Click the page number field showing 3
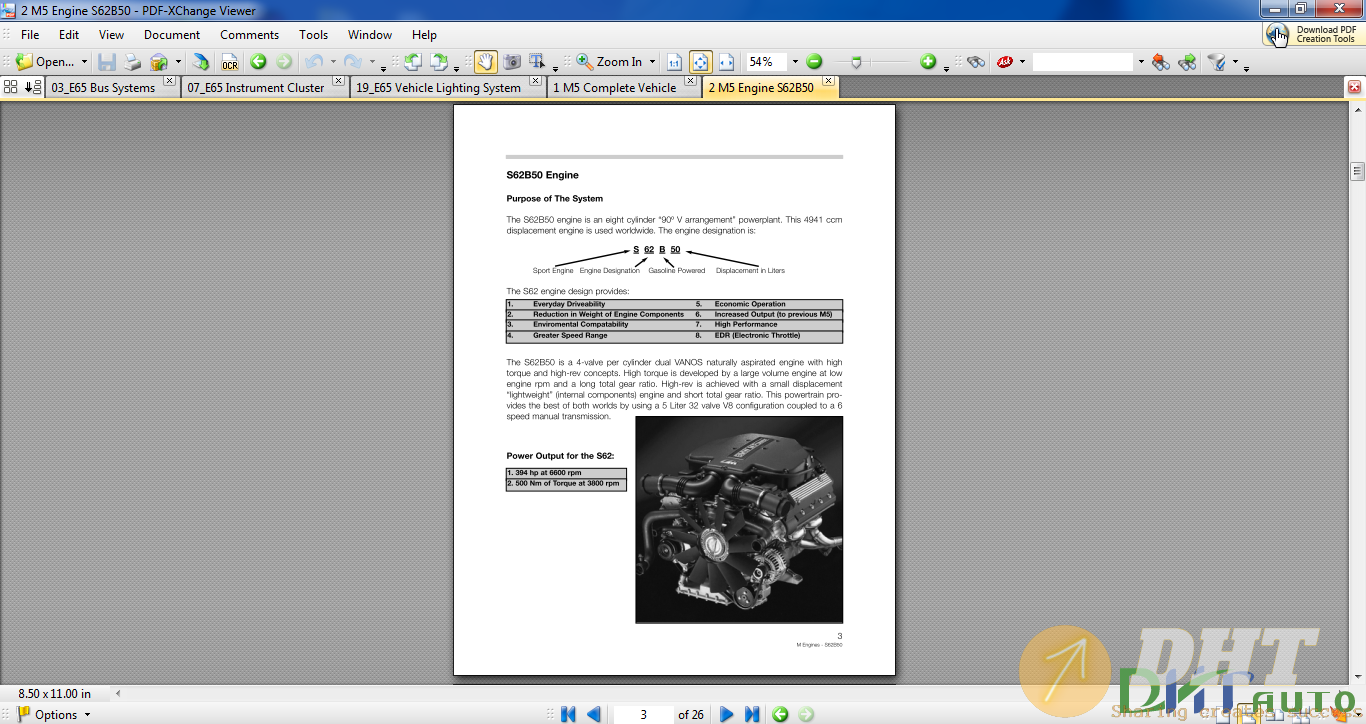 tap(643, 714)
